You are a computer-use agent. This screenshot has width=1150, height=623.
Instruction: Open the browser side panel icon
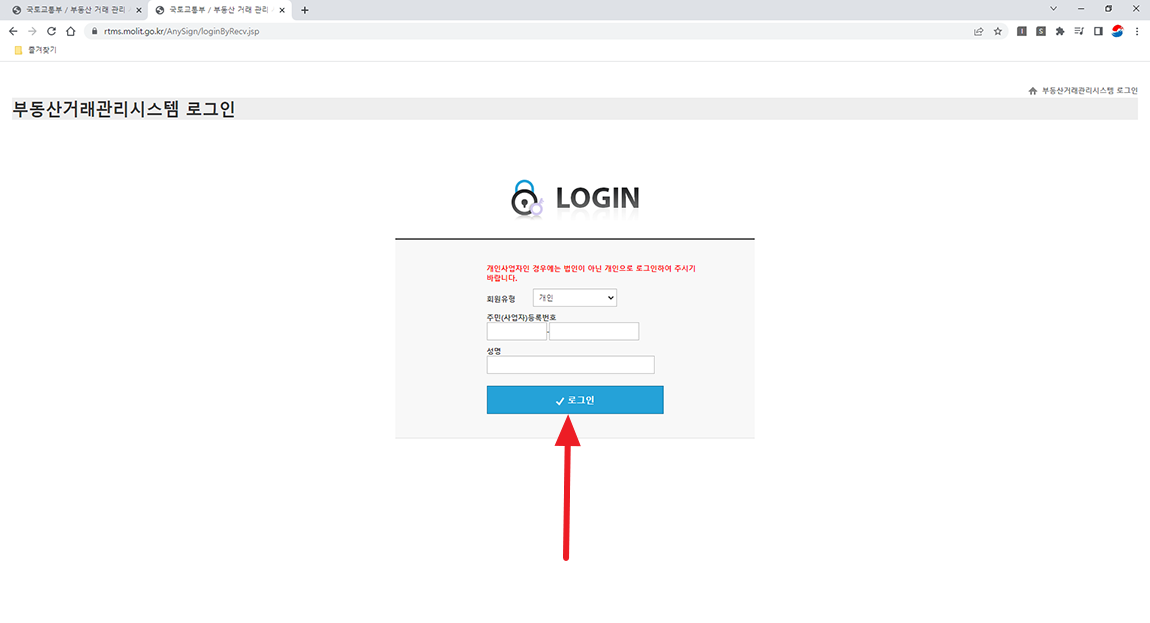coord(1098,32)
